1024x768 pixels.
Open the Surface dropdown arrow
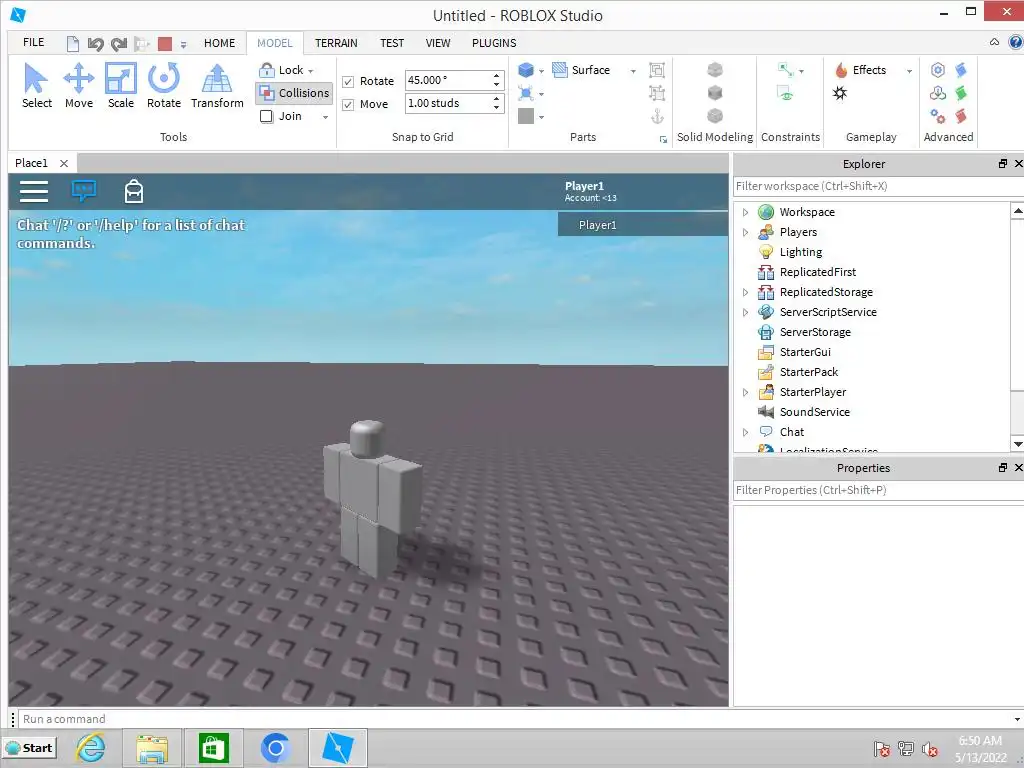[633, 71]
